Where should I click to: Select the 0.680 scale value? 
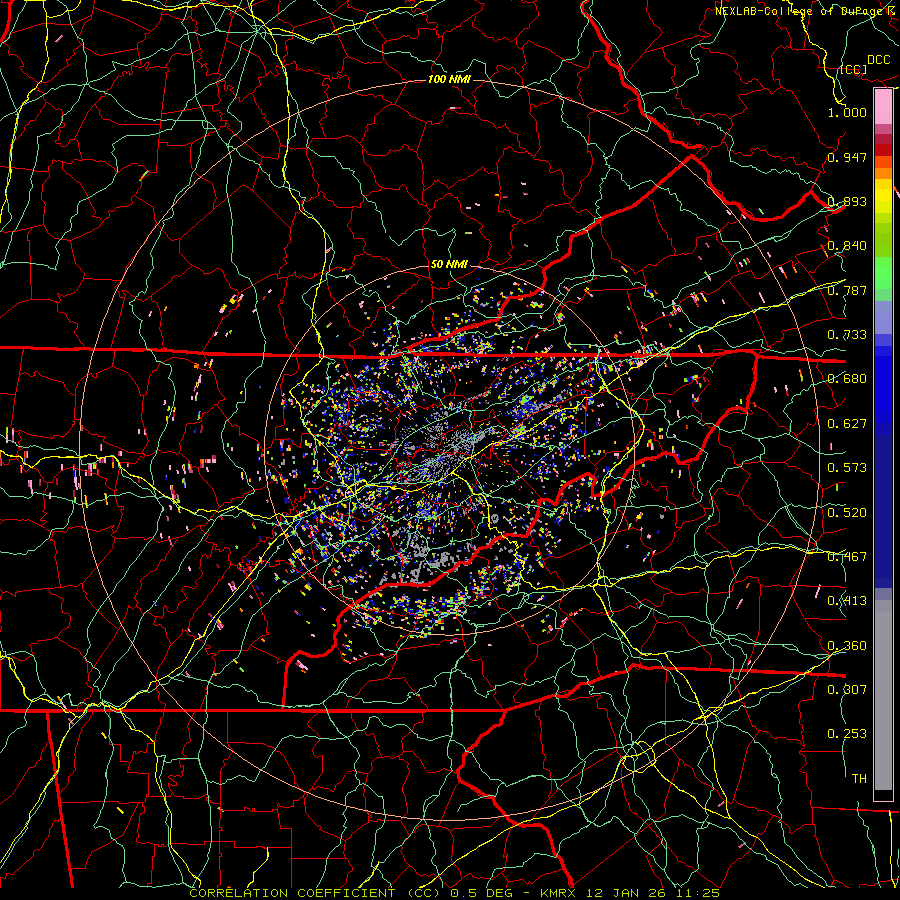click(847, 379)
